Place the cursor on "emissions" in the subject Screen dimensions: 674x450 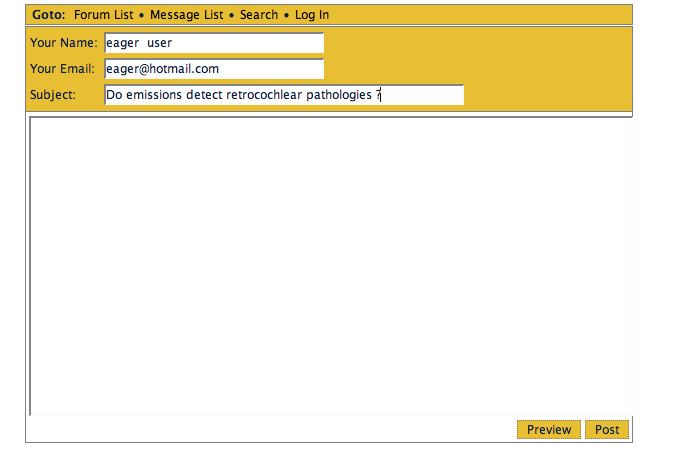tap(154, 95)
